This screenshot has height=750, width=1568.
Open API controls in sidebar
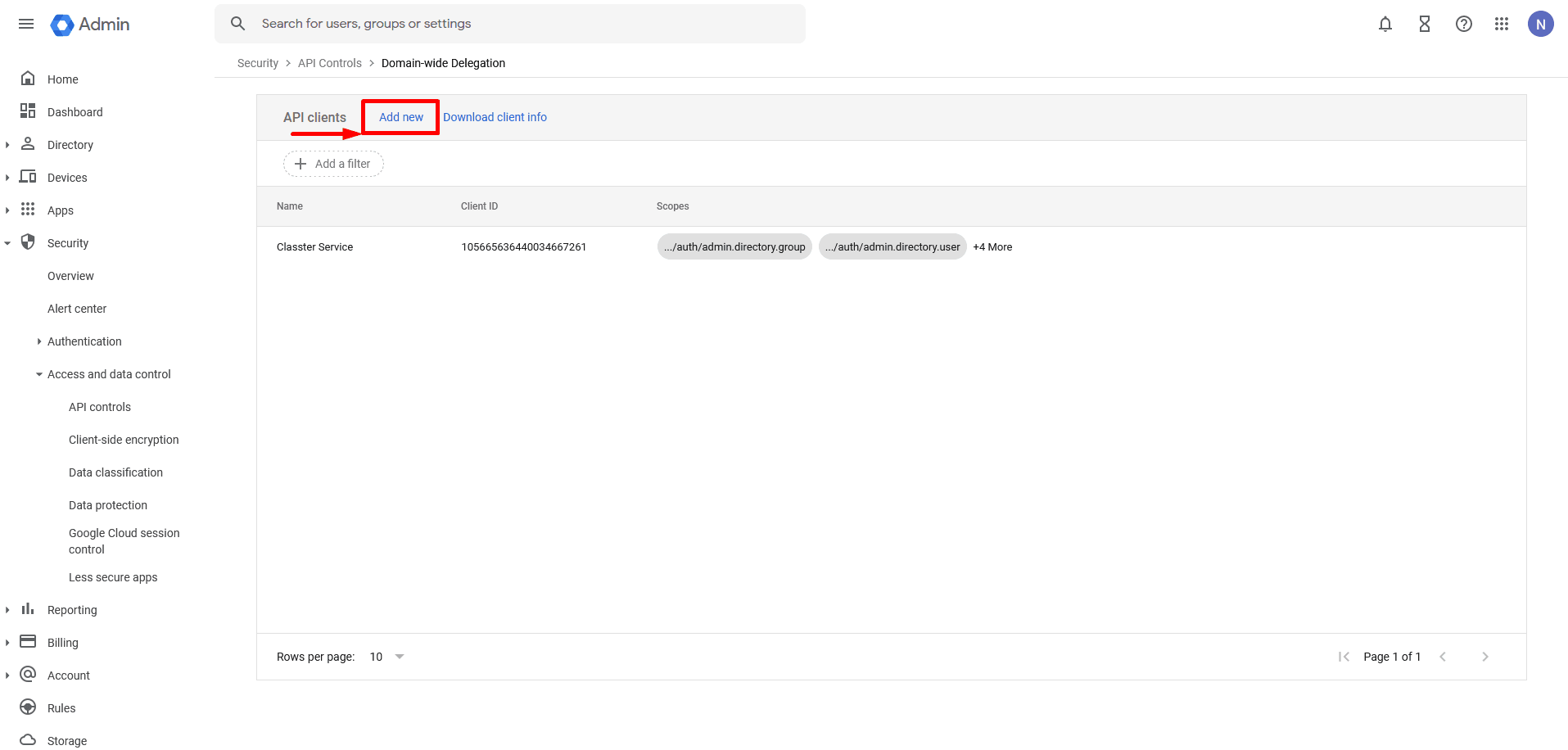[100, 407]
